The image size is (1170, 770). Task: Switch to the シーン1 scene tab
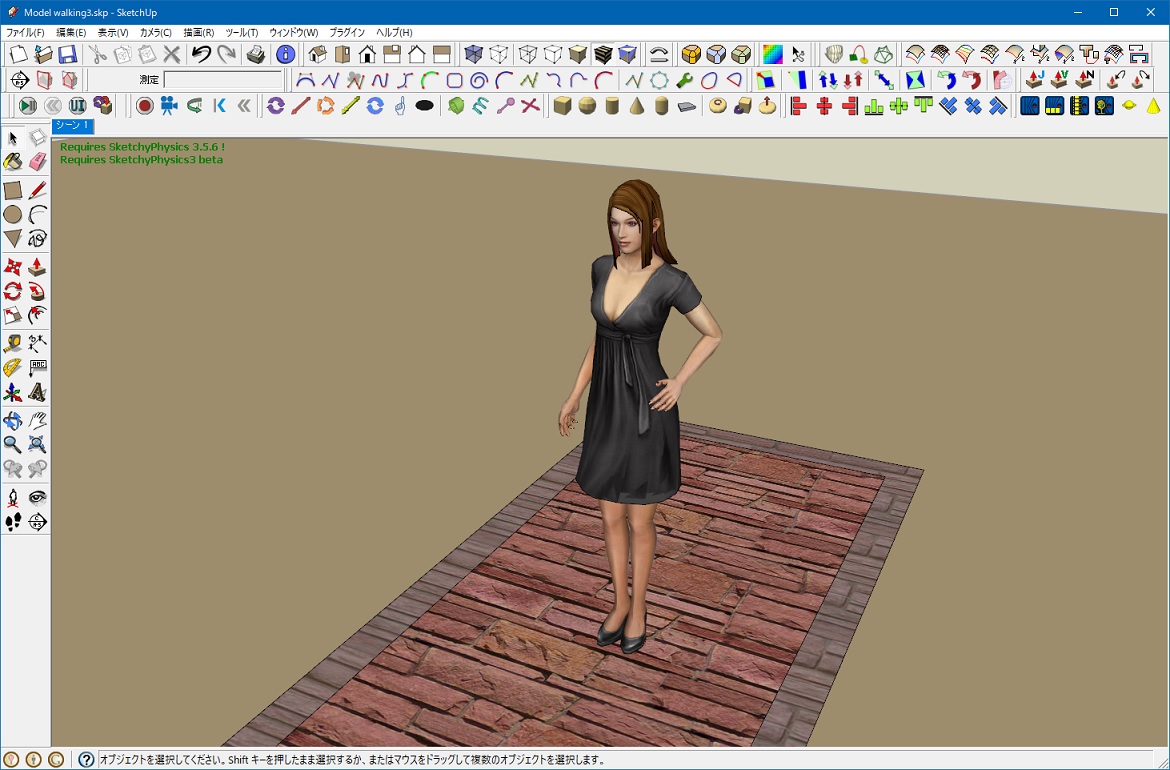[72, 125]
